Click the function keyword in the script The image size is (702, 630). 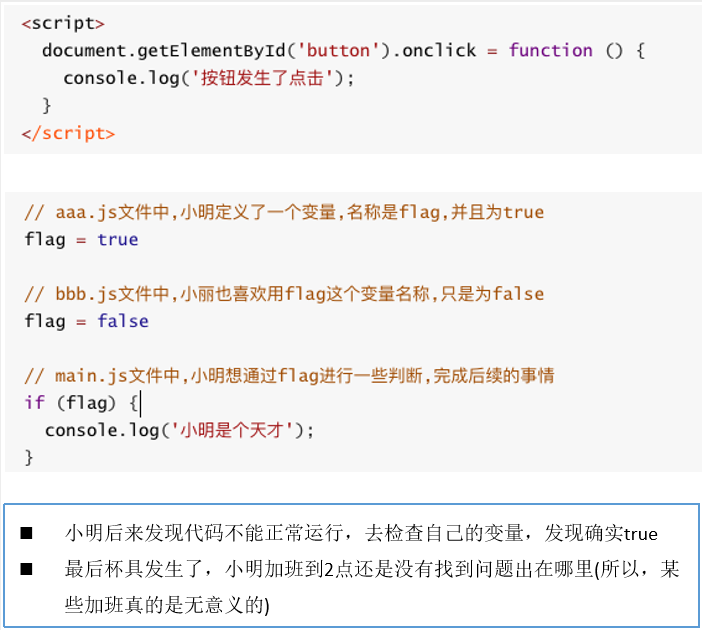550,50
